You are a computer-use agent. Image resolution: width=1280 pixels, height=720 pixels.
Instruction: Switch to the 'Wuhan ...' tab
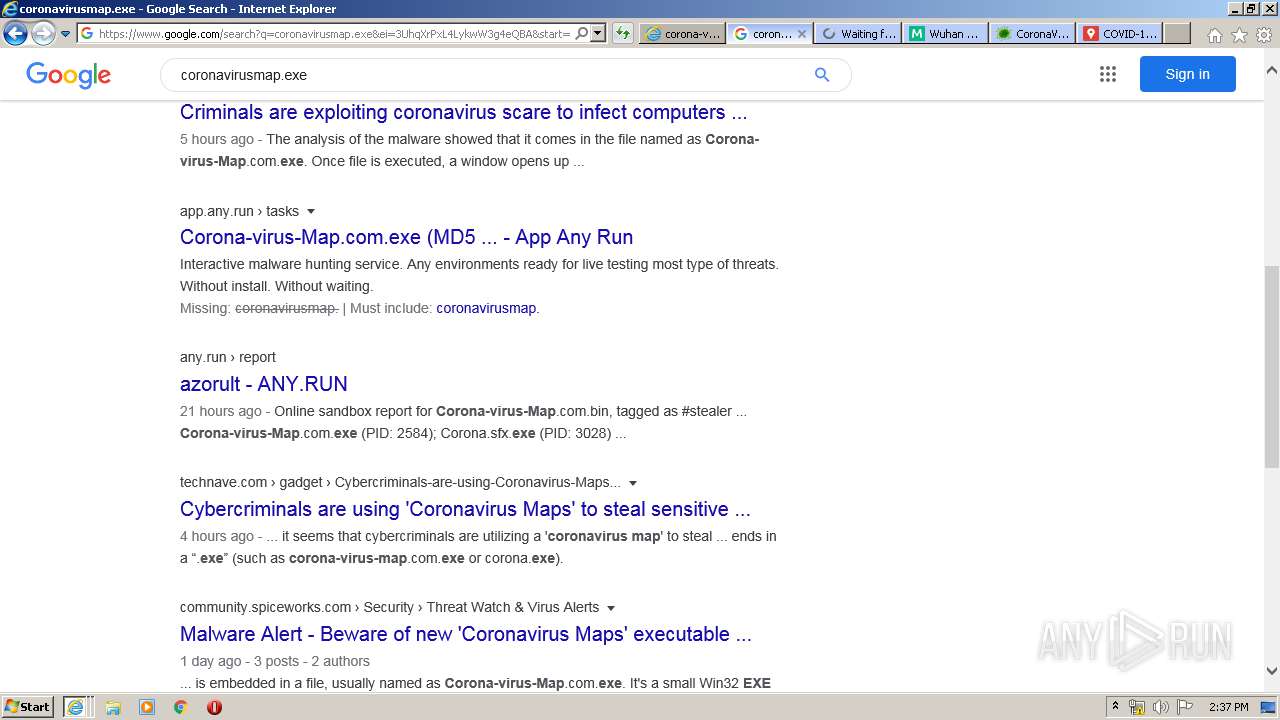click(x=945, y=33)
